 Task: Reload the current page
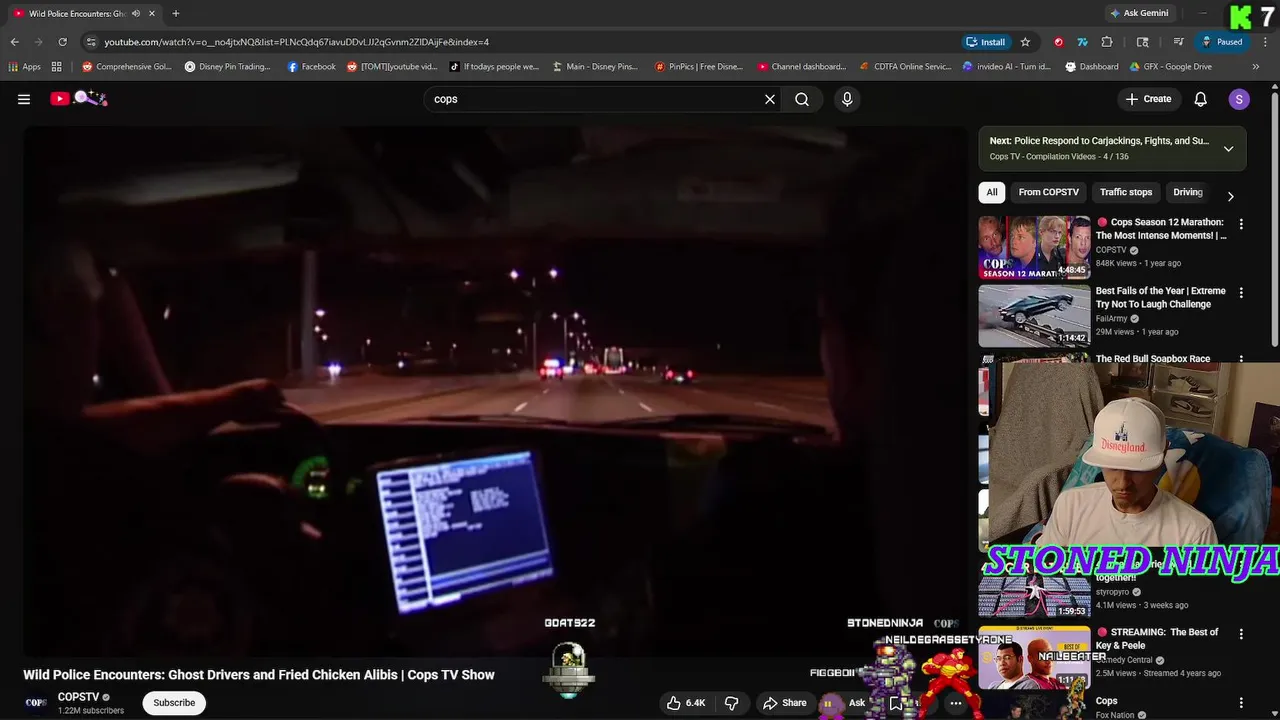pos(62,42)
